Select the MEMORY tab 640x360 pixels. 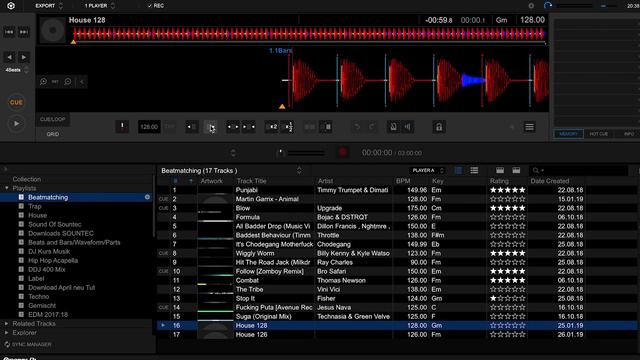(568, 134)
